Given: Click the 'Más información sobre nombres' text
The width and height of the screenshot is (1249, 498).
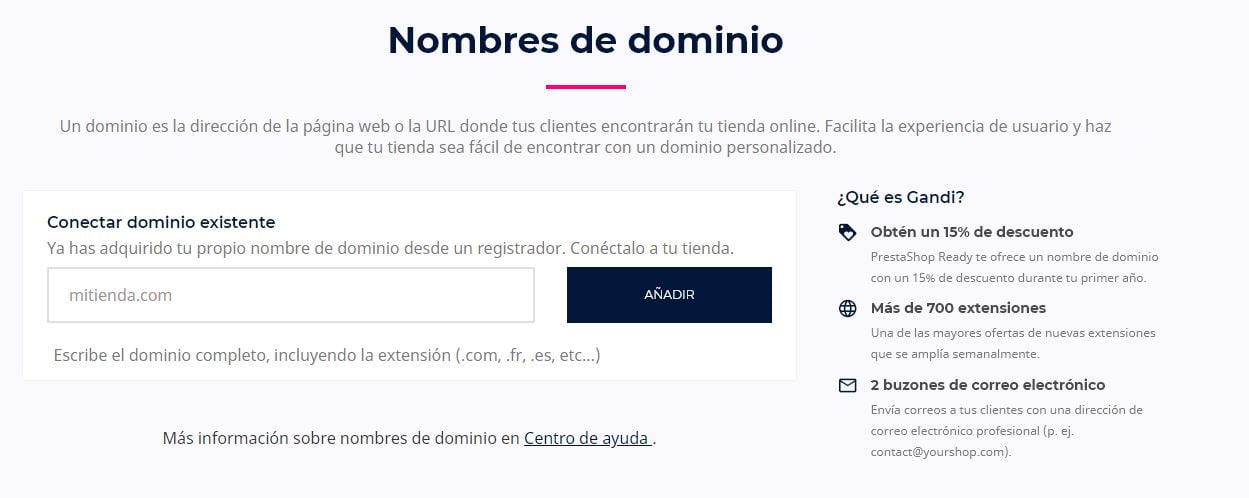Looking at the screenshot, I should pos(342,438).
